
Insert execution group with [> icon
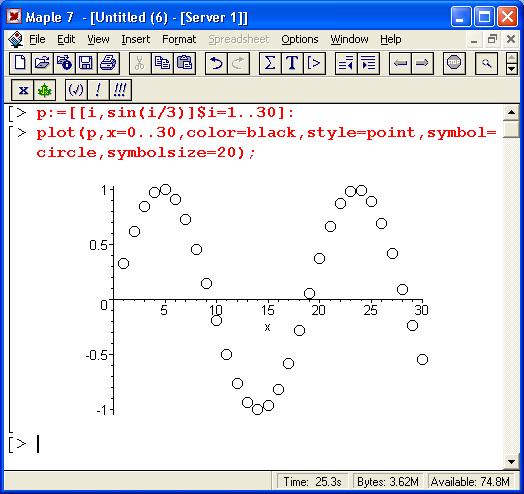click(x=314, y=63)
